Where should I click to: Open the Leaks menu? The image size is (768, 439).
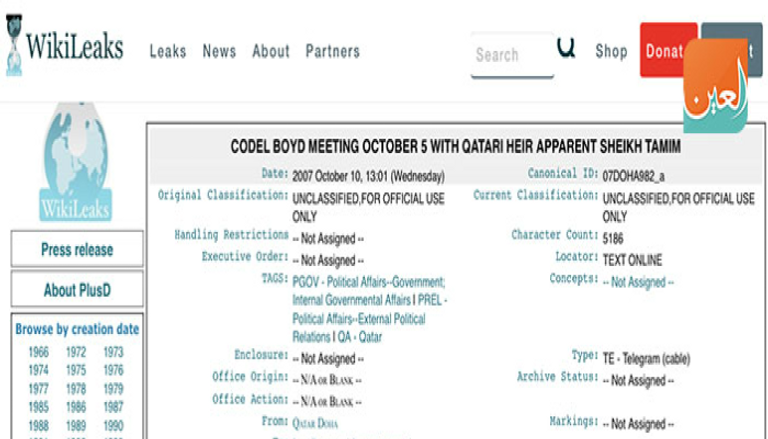pos(167,51)
